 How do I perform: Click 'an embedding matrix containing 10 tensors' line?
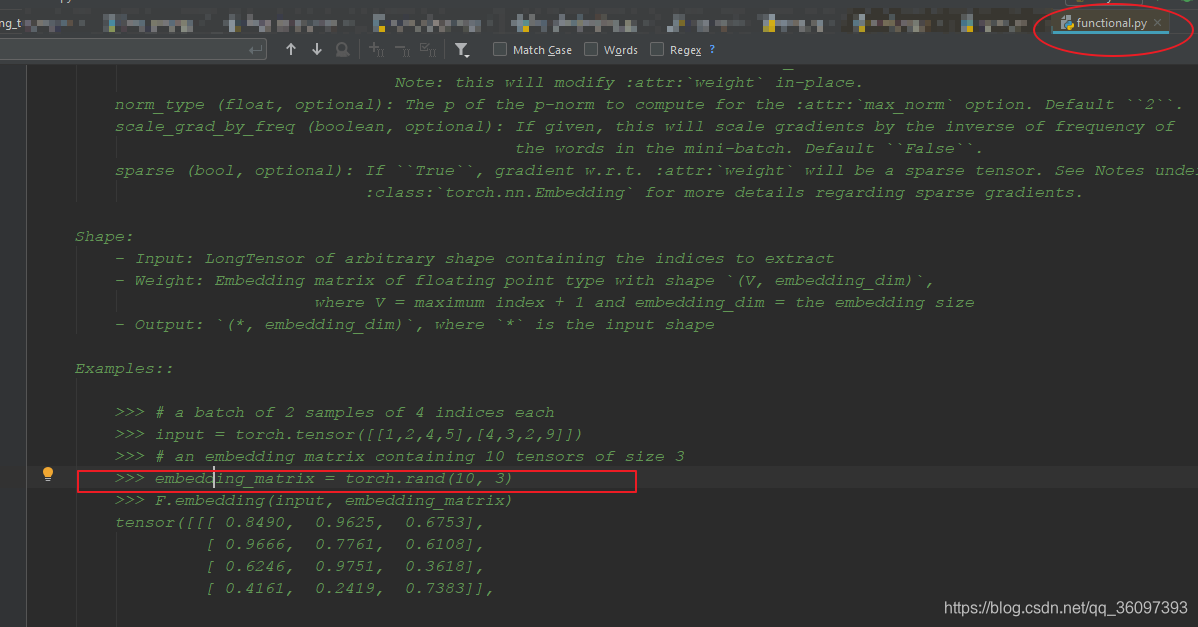400,456
